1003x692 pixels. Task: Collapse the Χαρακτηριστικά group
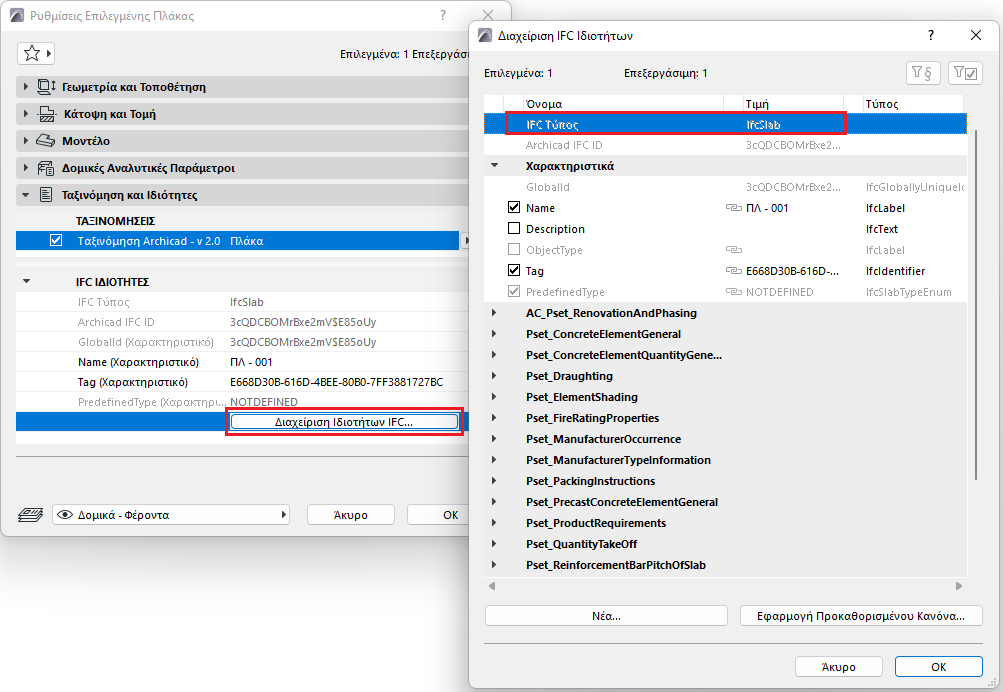494,166
